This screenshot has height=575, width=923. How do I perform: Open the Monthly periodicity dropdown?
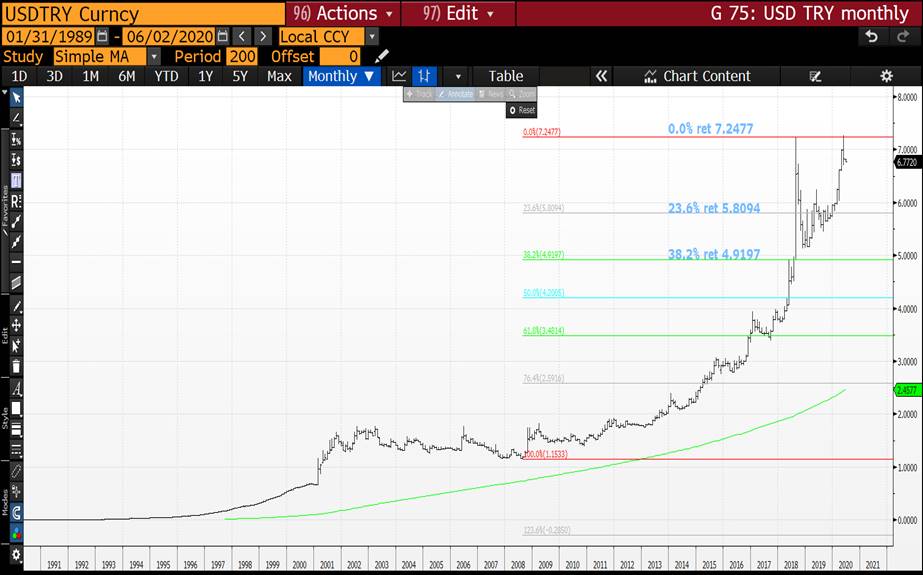(341, 76)
